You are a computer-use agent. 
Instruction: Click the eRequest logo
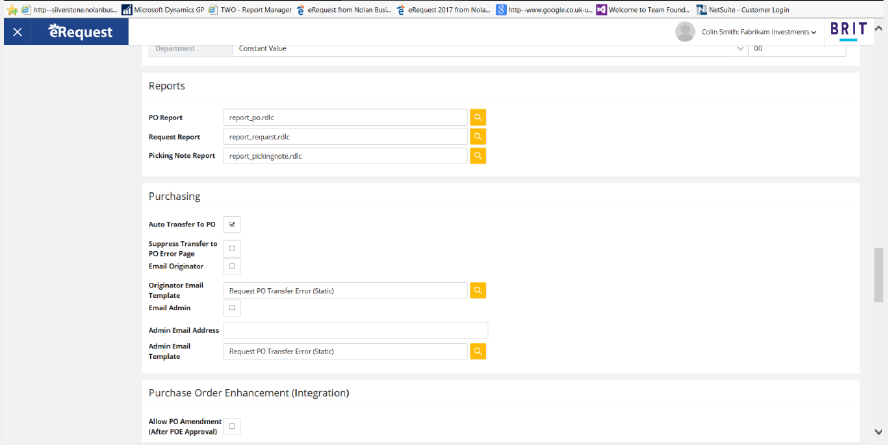(x=81, y=32)
